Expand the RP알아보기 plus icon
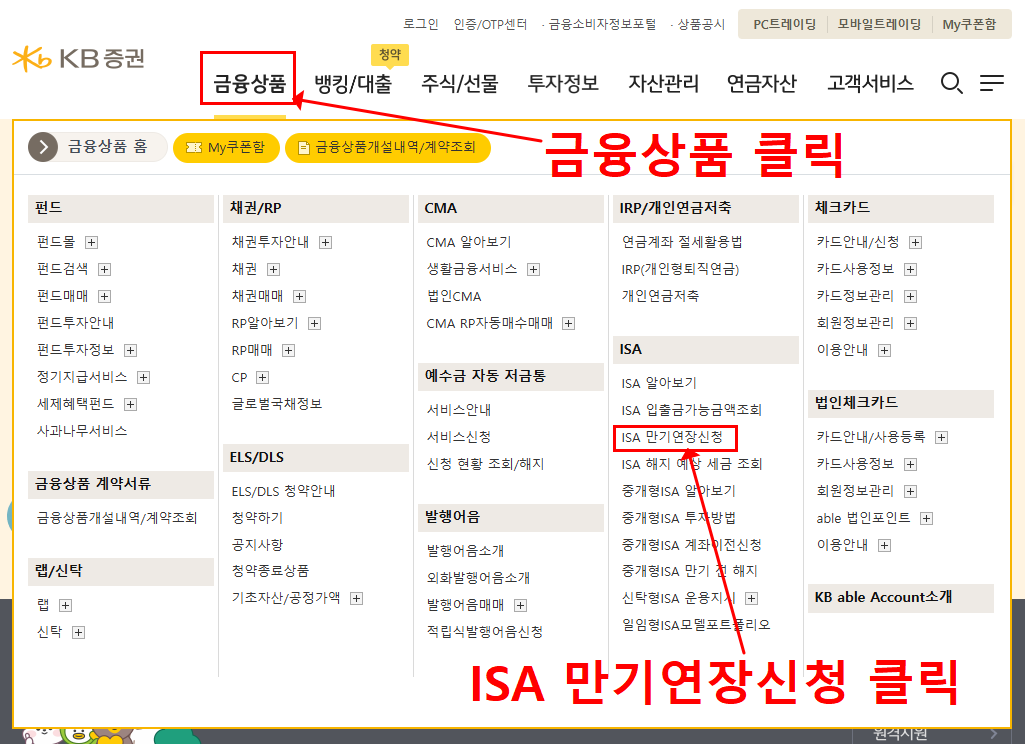The width and height of the screenshot is (1025, 744). (x=314, y=324)
